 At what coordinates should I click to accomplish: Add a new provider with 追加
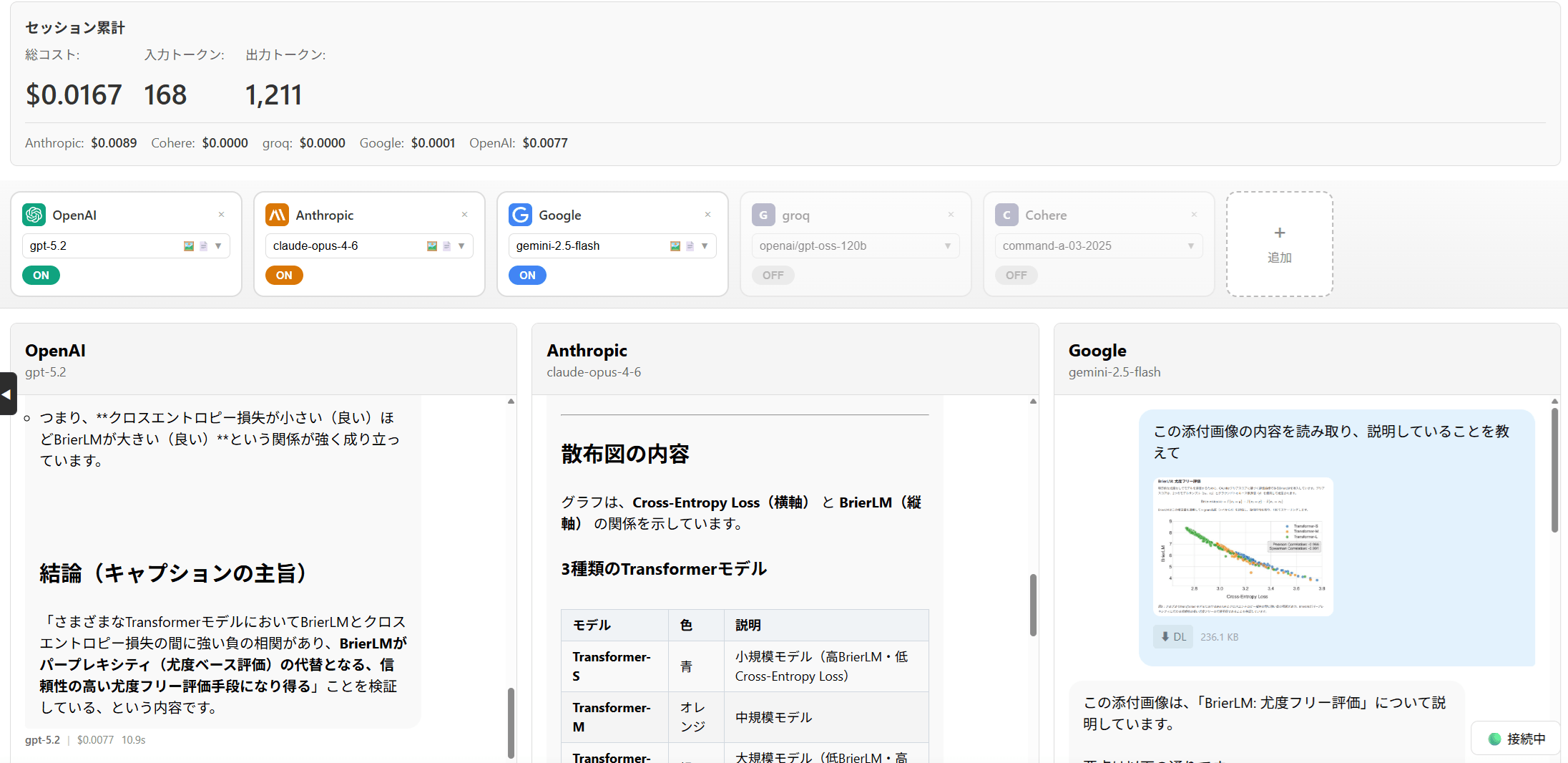click(1279, 244)
